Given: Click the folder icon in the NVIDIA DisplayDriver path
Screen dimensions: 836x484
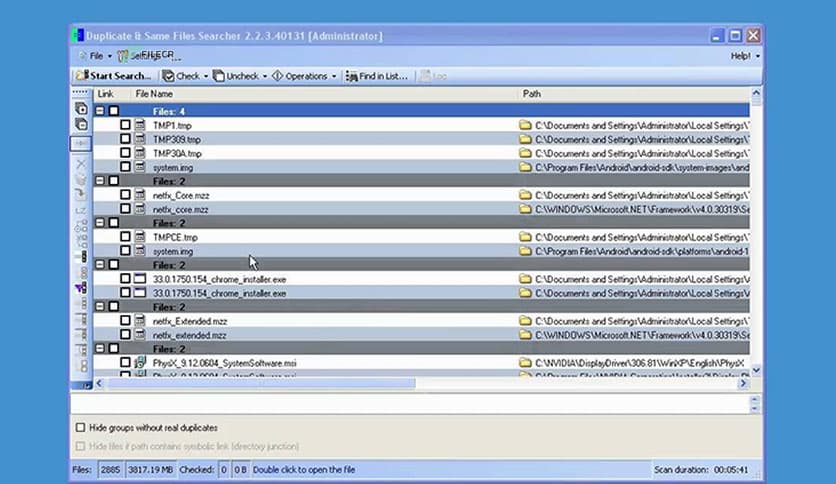Looking at the screenshot, I should [x=525, y=362].
